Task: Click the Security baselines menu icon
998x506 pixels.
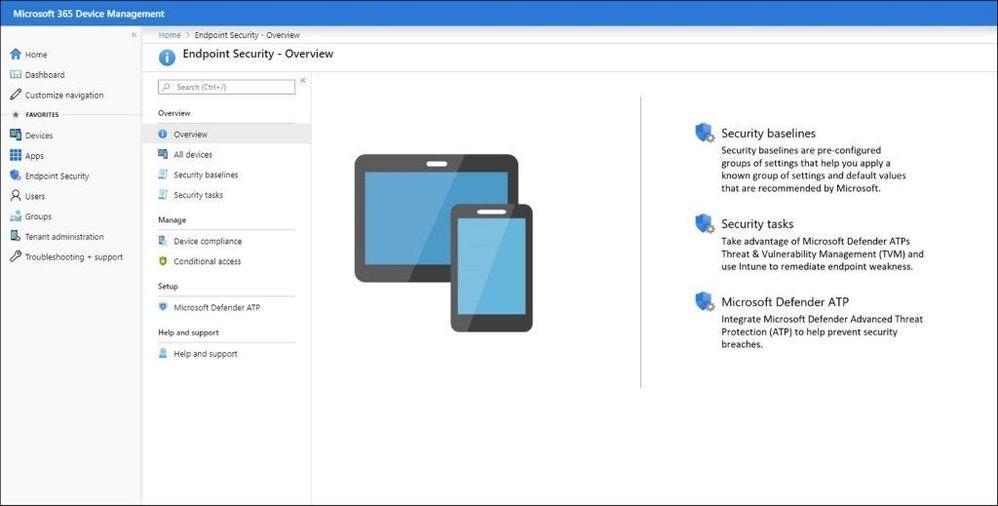Action: tap(163, 174)
